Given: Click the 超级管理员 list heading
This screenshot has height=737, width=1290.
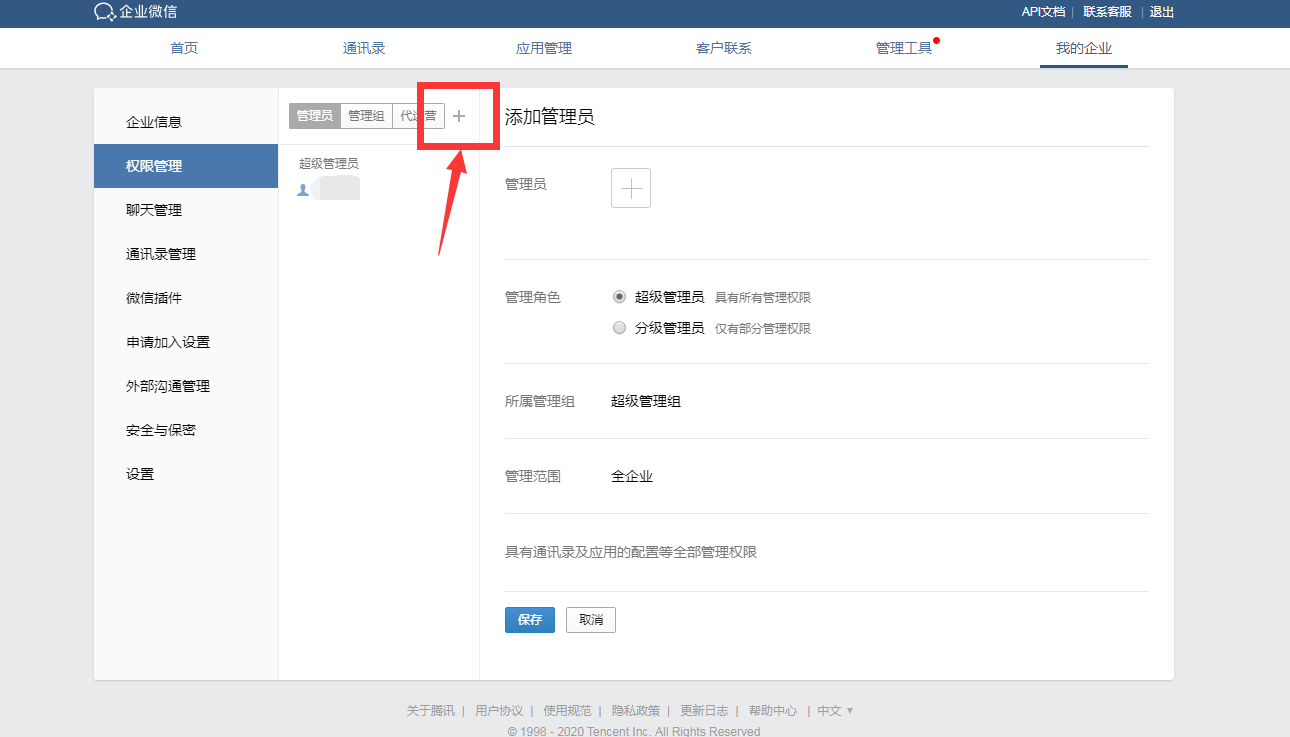Looking at the screenshot, I should [x=329, y=164].
